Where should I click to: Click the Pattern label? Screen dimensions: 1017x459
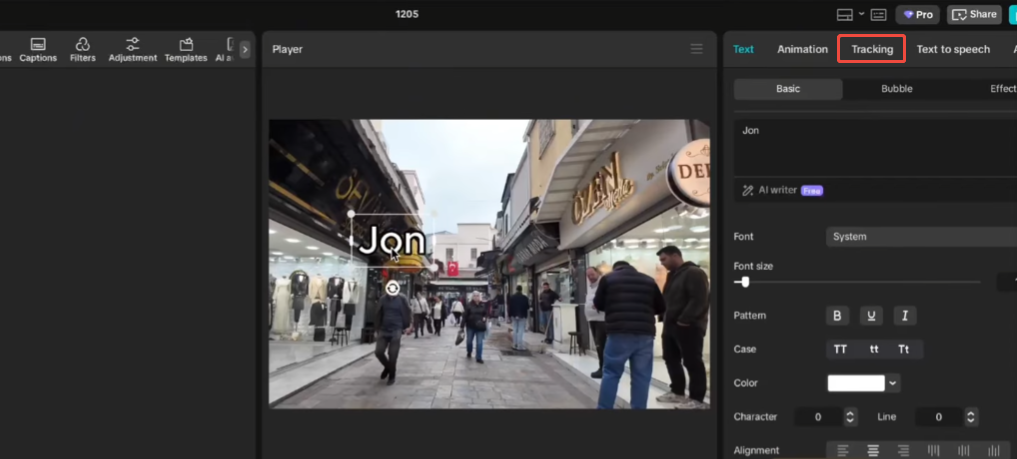click(750, 316)
